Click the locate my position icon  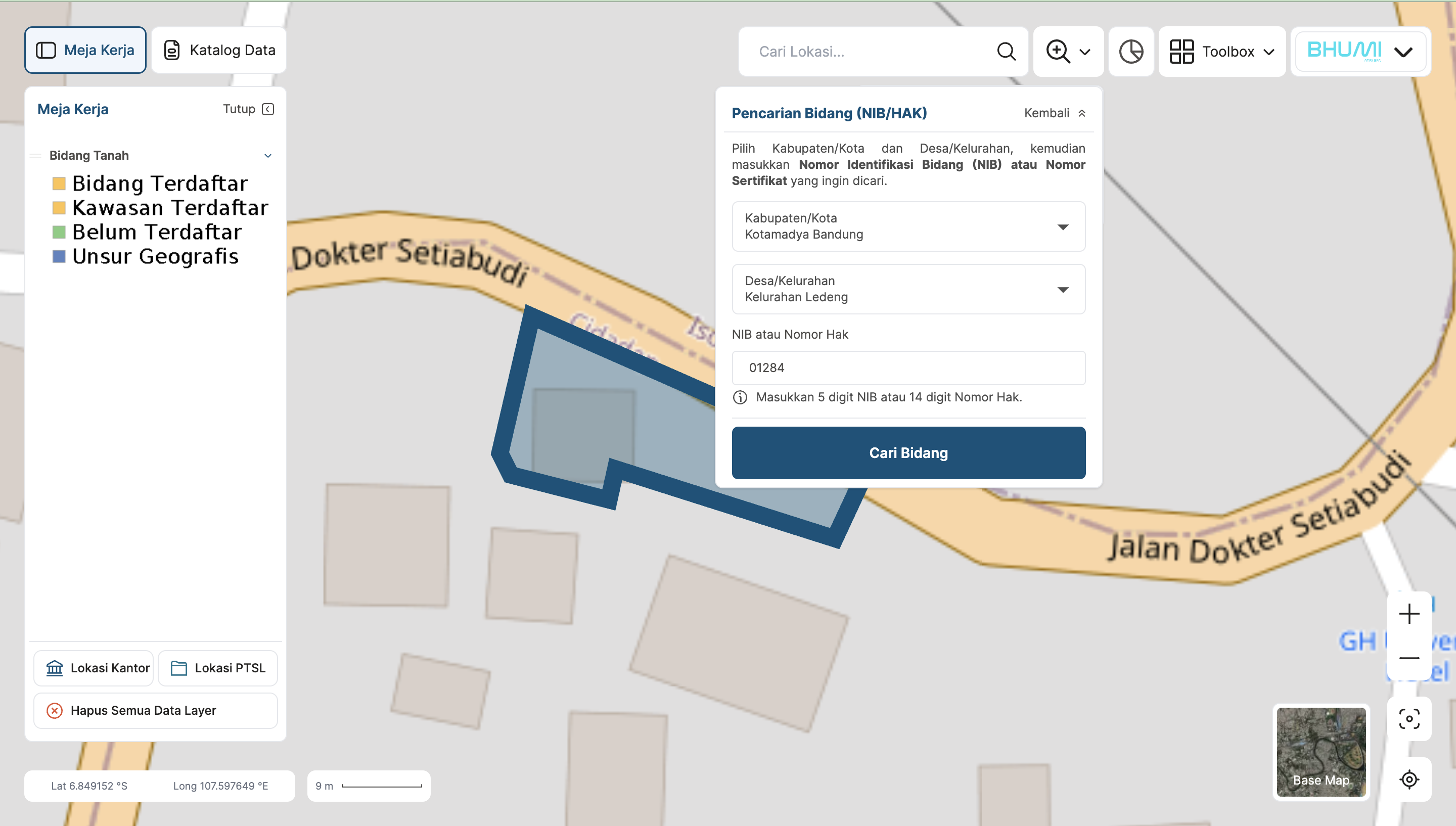click(x=1409, y=779)
